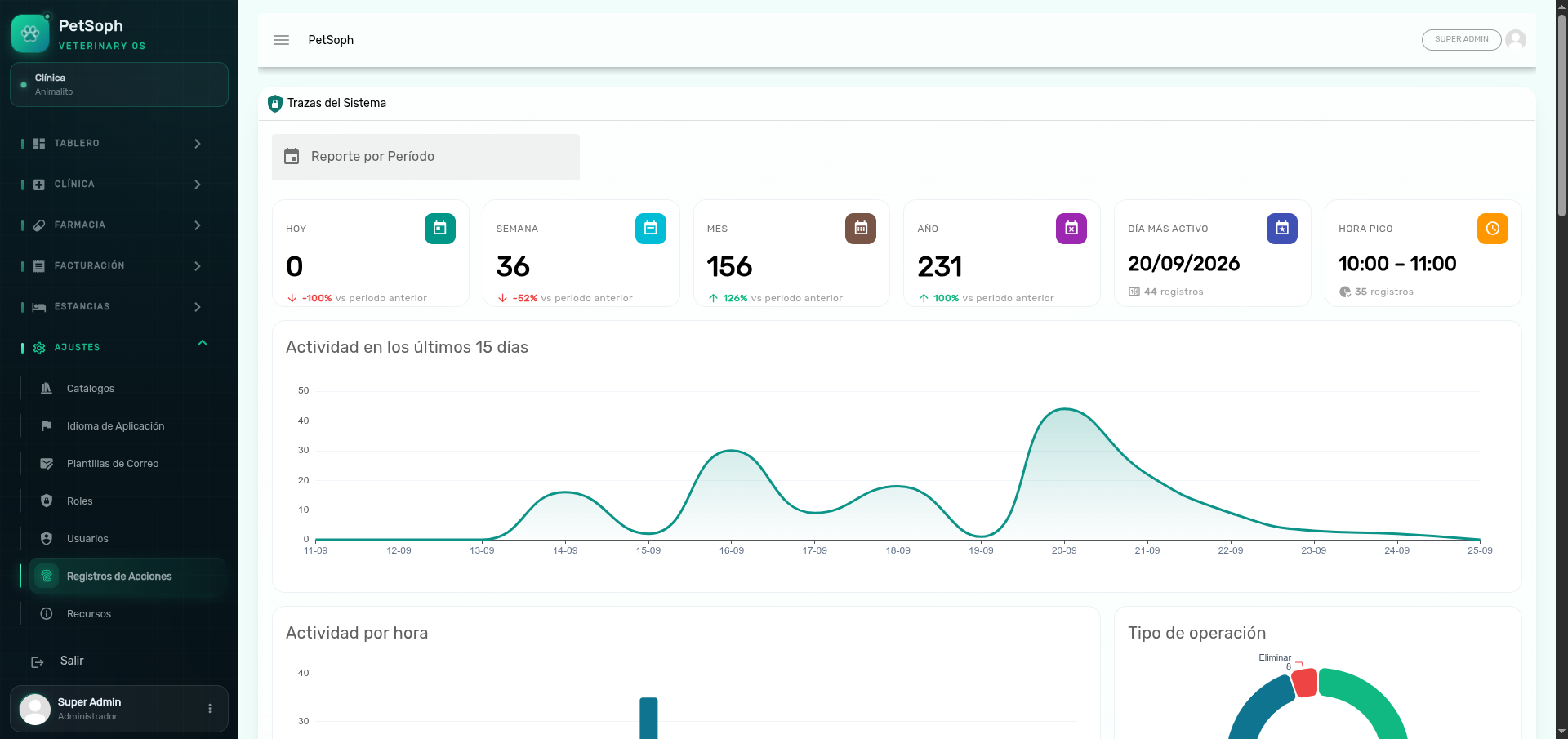Viewport: 1568px width, 739px height.
Task: Expand the Tablero menu chevron
Action: [198, 144]
